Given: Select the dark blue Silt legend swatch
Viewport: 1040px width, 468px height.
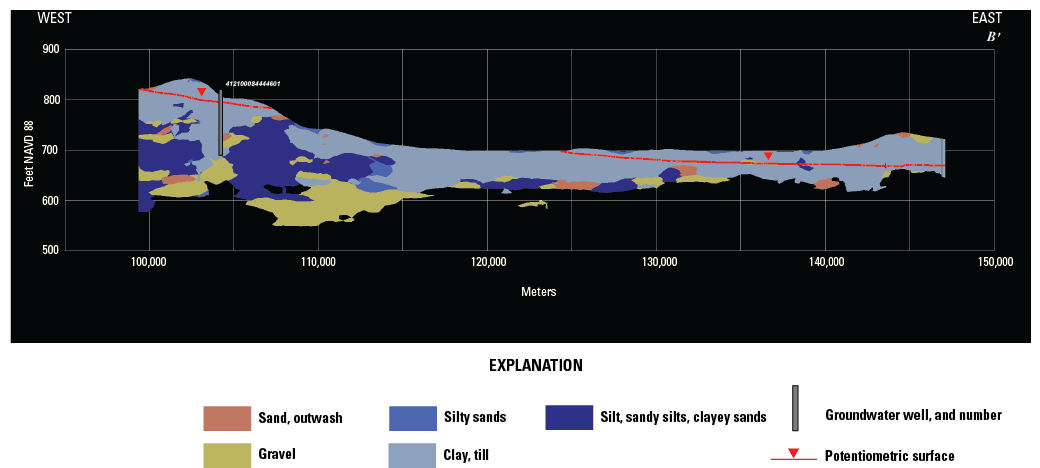Looking at the screenshot, I should (x=569, y=417).
